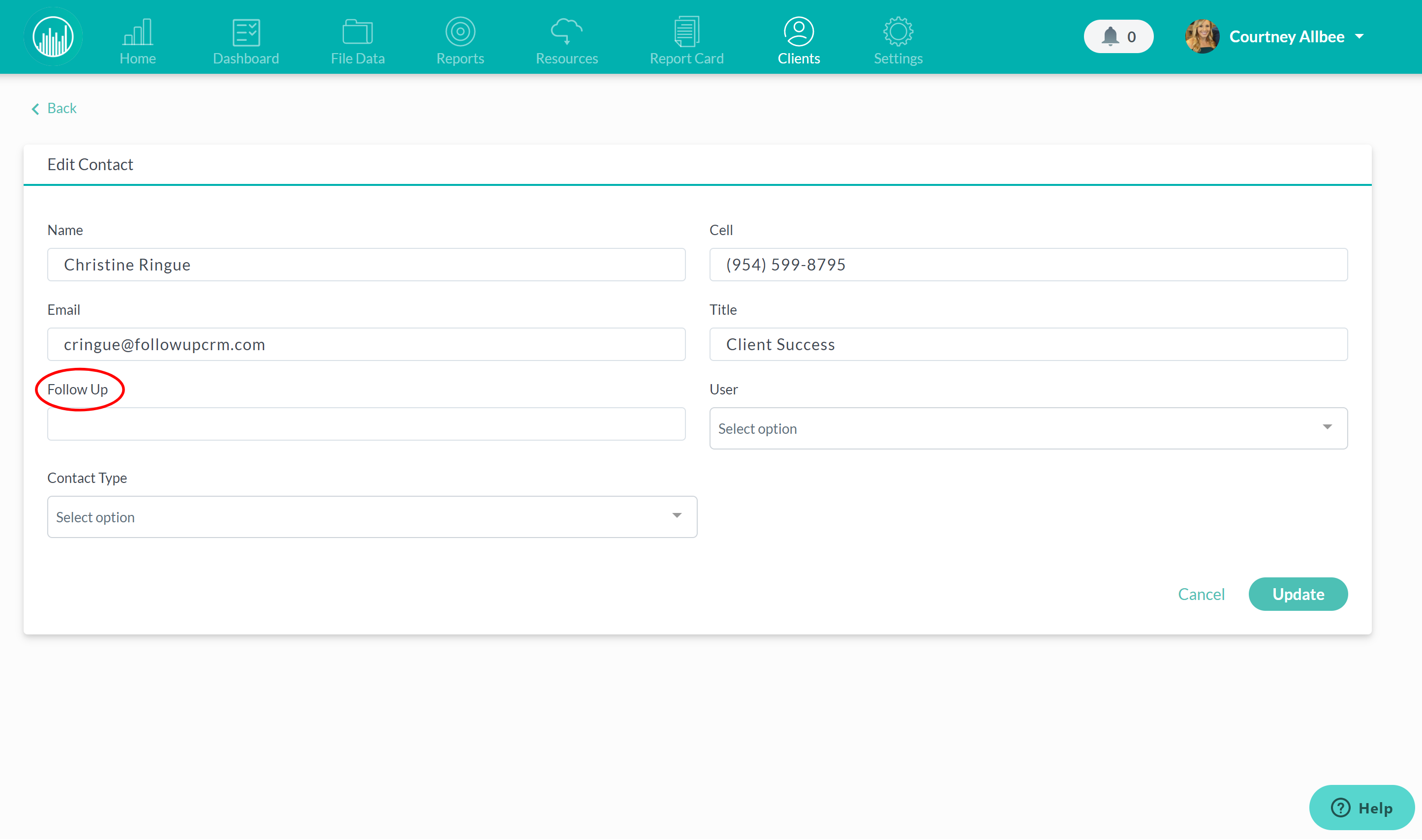Expand the Courtney Allbee account menu arrow

[x=1359, y=37]
